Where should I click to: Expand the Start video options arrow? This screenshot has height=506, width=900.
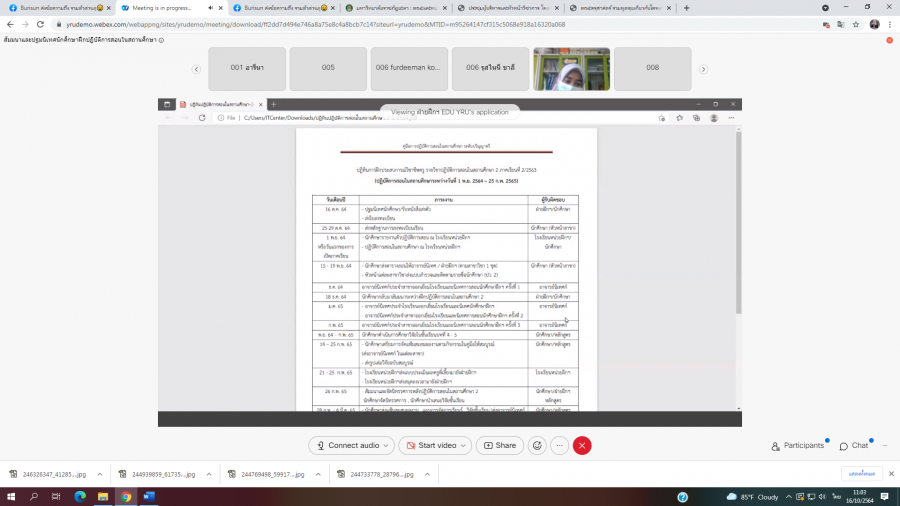[x=463, y=445]
